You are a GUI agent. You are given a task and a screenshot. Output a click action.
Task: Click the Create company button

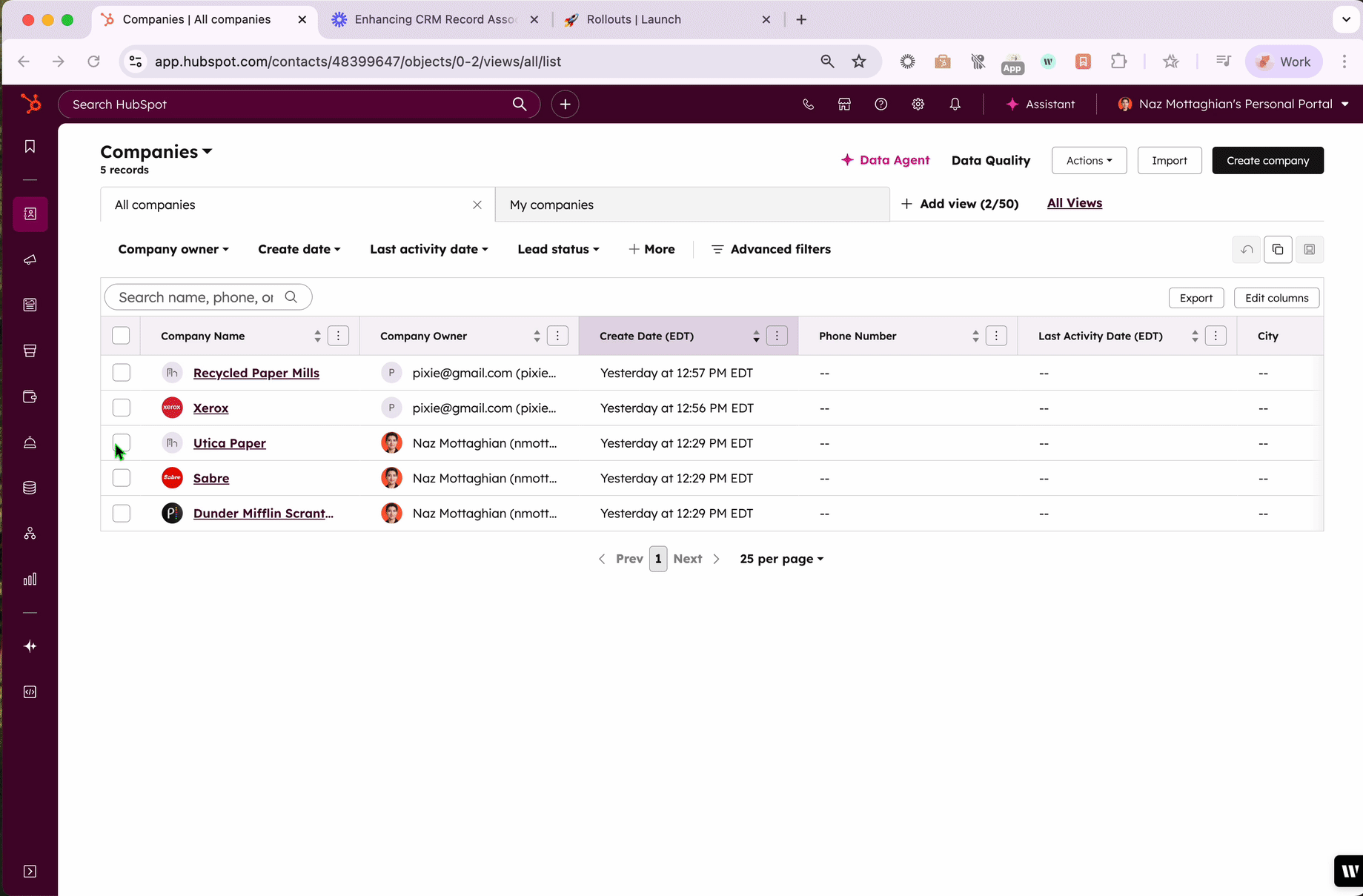pyautogui.click(x=1267, y=161)
